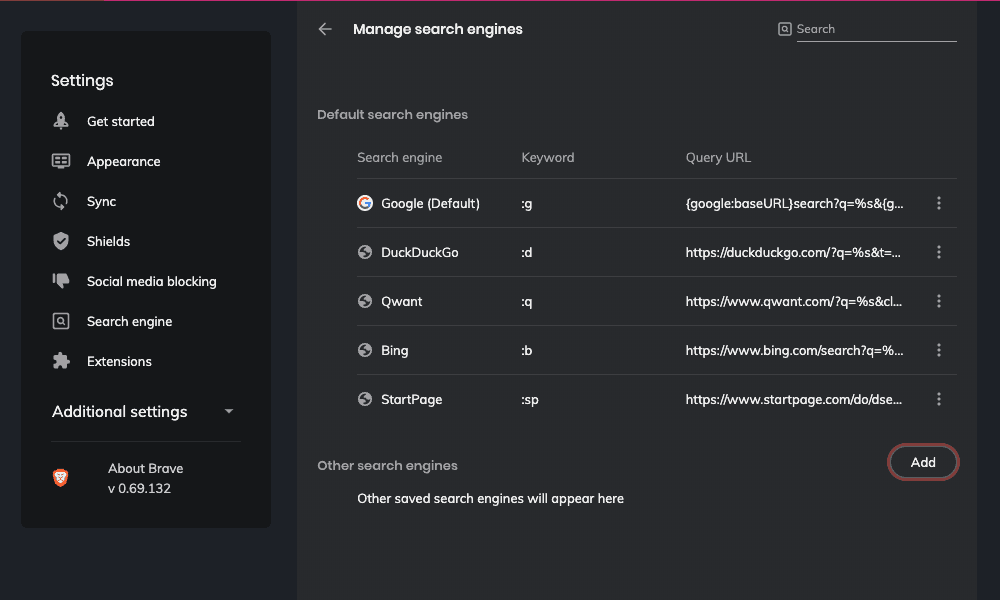
Task: Open Sync settings
Action: click(101, 201)
